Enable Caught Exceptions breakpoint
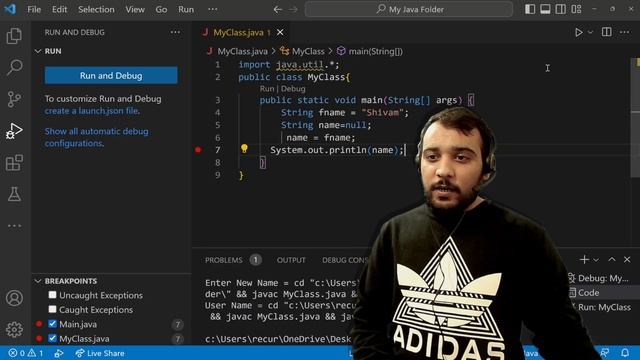 pyautogui.click(x=52, y=309)
